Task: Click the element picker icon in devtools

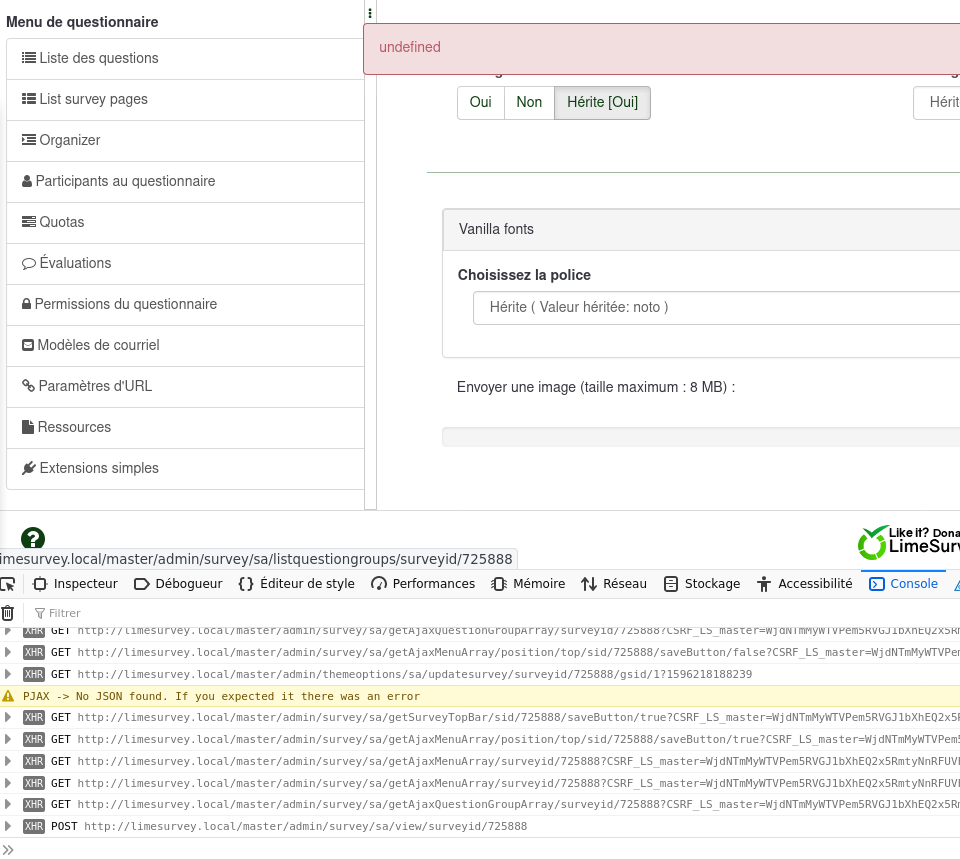Action: click(8, 584)
